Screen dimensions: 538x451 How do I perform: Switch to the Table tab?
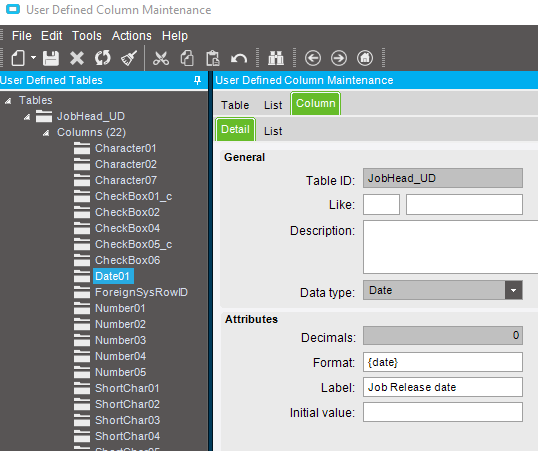tap(235, 105)
